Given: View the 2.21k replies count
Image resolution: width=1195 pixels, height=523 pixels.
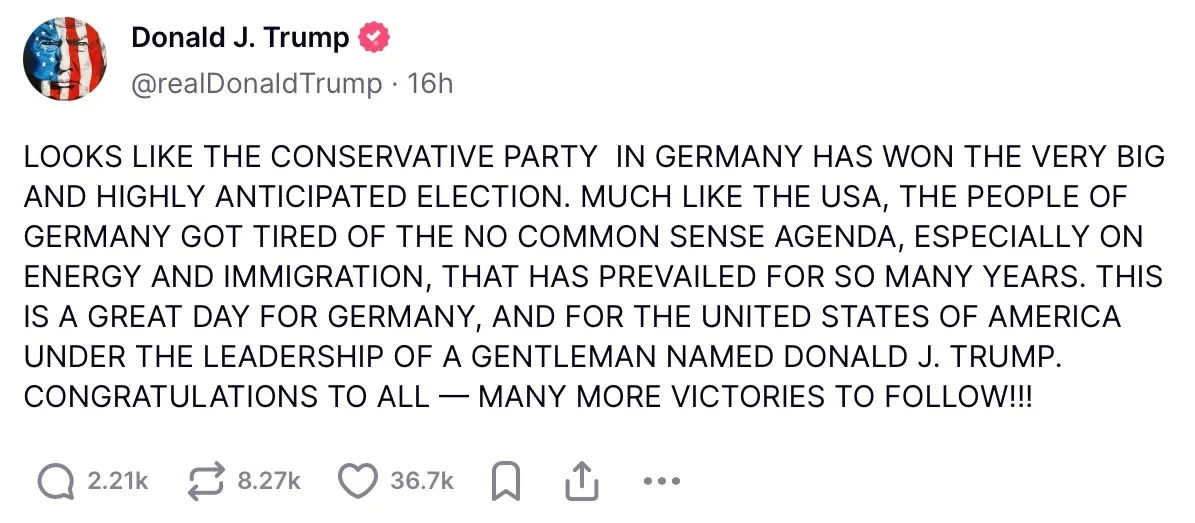Looking at the screenshot, I should [117, 482].
